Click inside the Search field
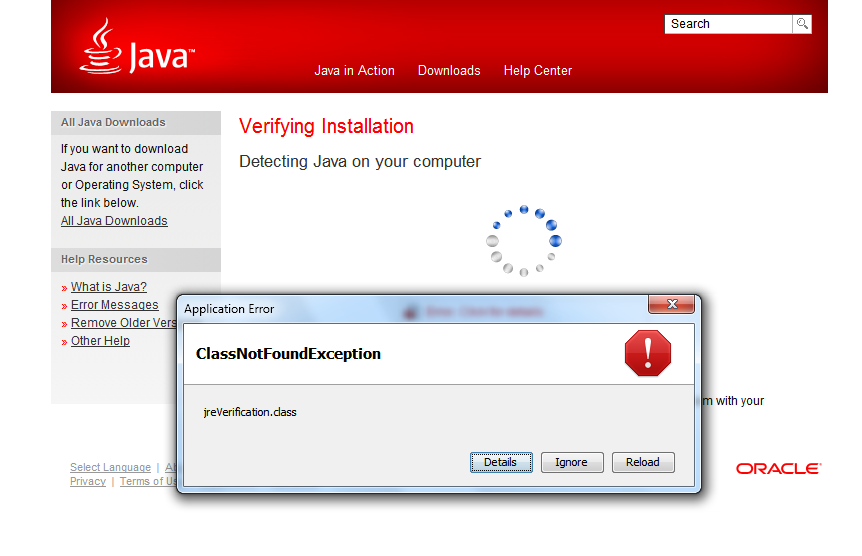The image size is (862, 556). (x=728, y=24)
